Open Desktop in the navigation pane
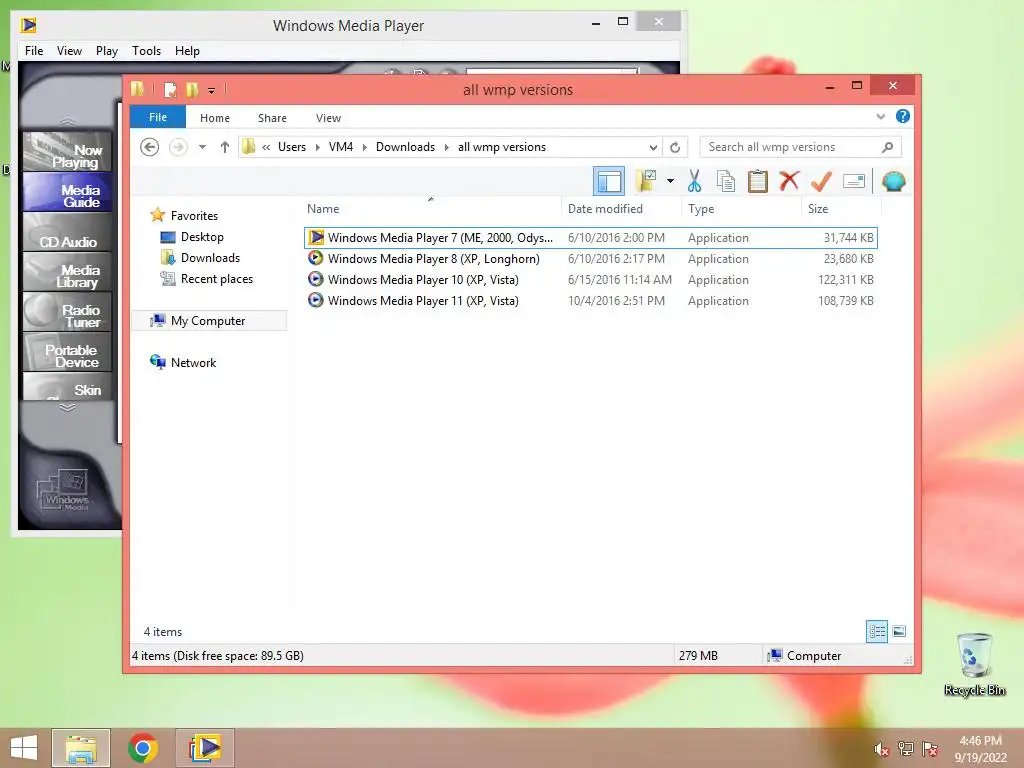 (202, 237)
